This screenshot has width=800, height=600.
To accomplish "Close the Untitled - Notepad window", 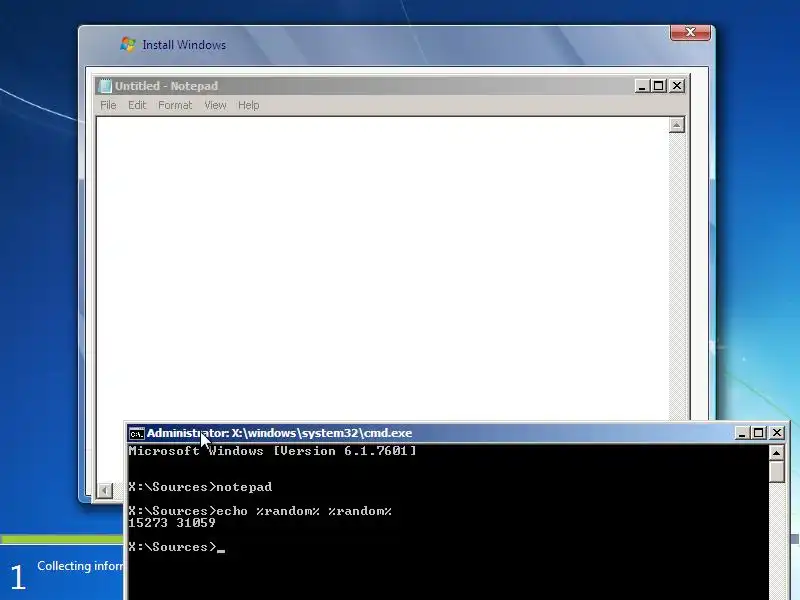I will 677,86.
